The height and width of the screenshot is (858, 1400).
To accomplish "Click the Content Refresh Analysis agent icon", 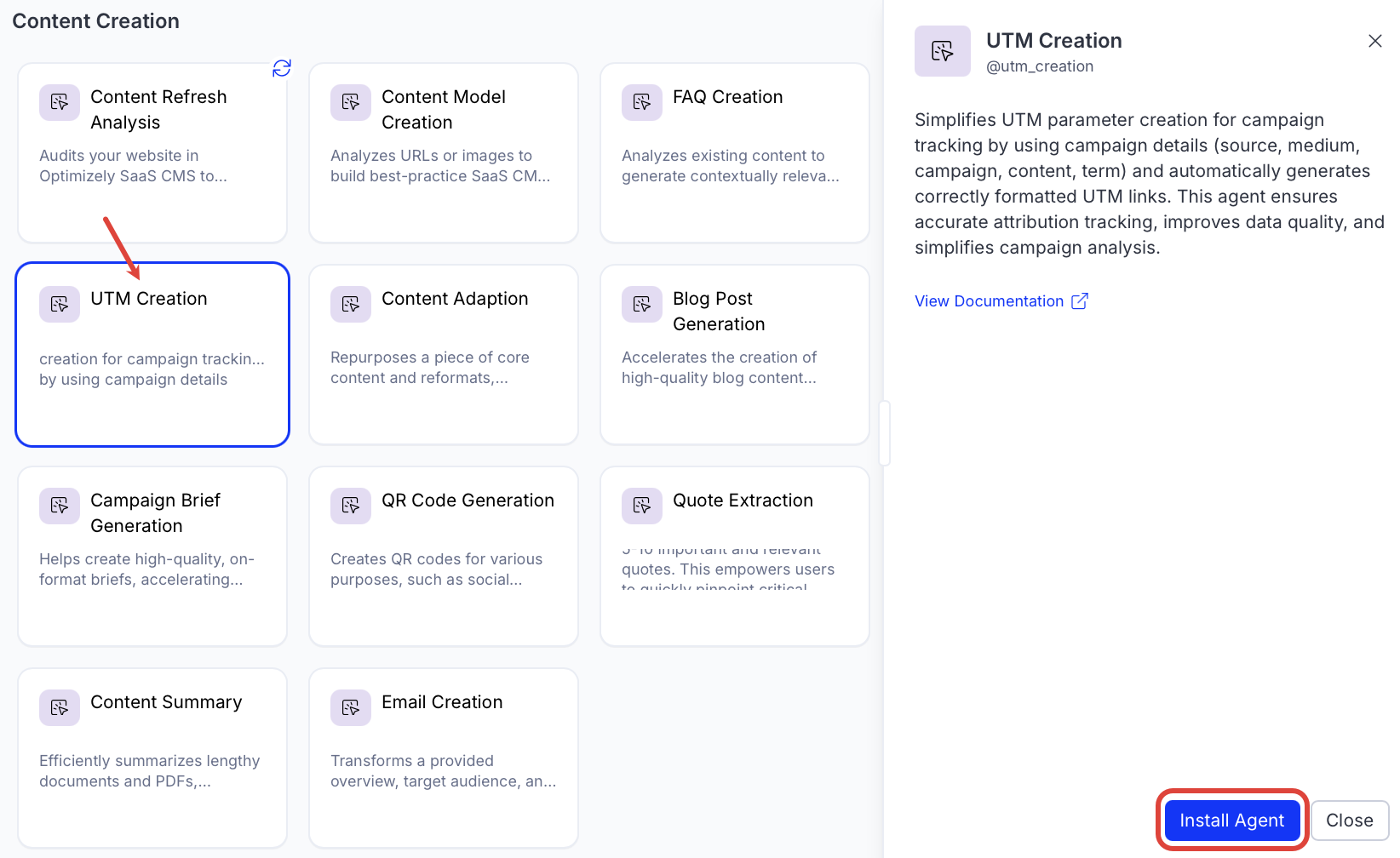I will 60,103.
